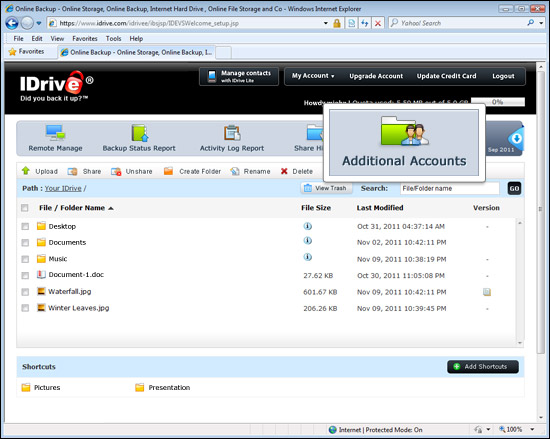The height and width of the screenshot is (439, 550).
Task: Select the Online Backup browser tab
Action: tap(136, 52)
